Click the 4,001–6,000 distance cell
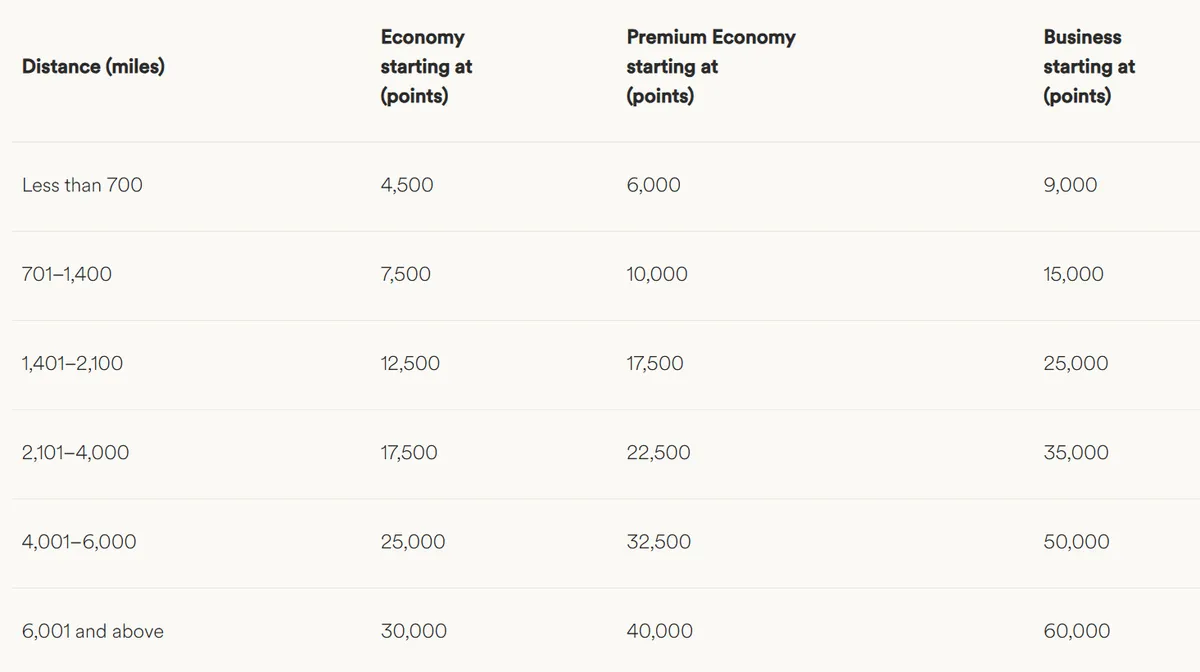Viewport: 1200px width, 672px height. coord(79,542)
